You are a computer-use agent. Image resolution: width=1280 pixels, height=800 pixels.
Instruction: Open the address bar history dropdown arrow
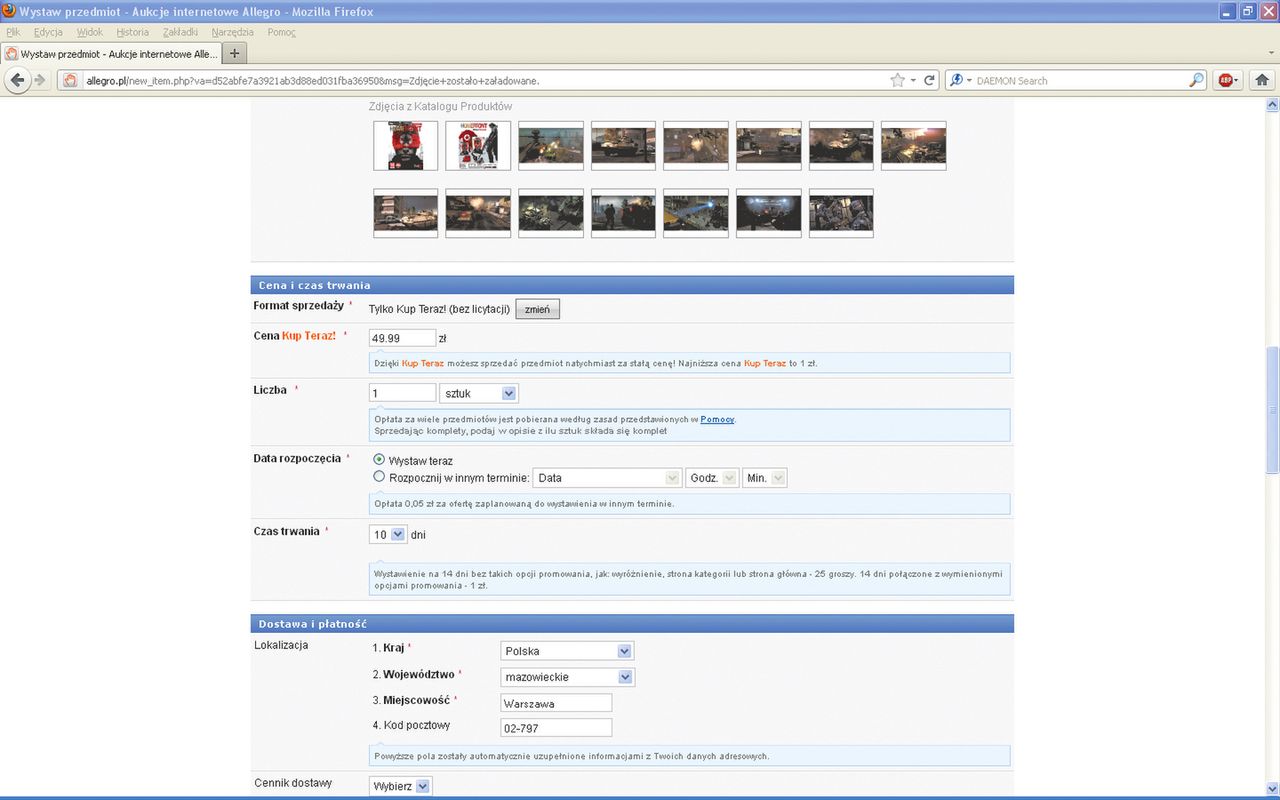click(912, 80)
